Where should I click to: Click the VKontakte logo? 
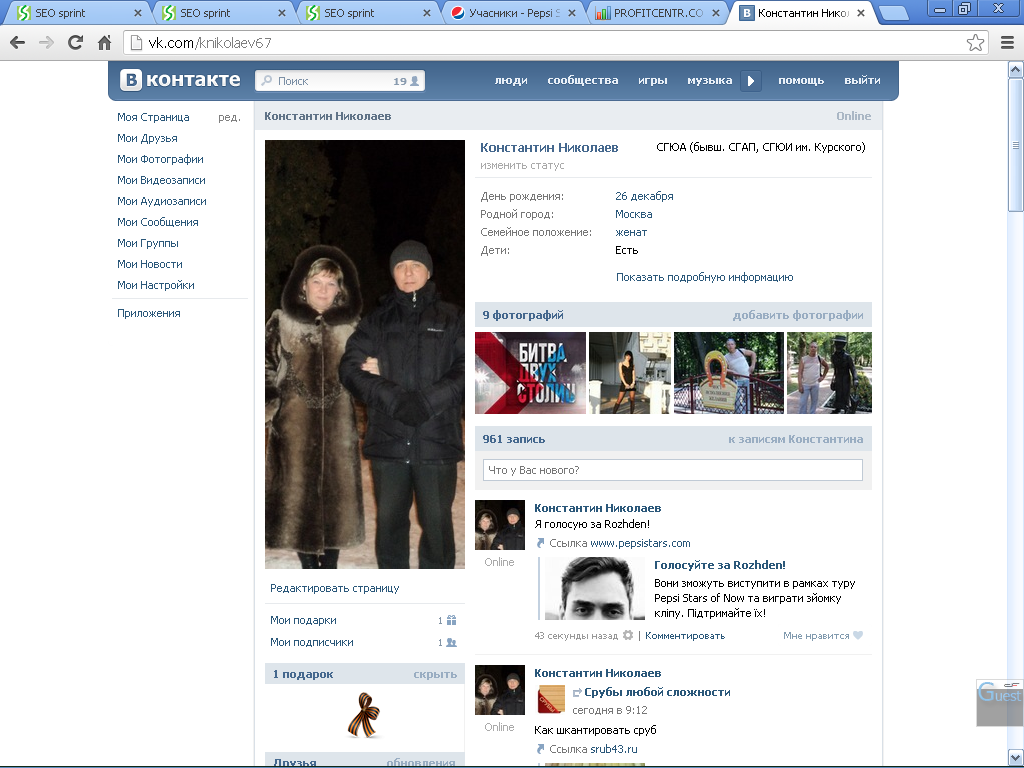coord(180,80)
